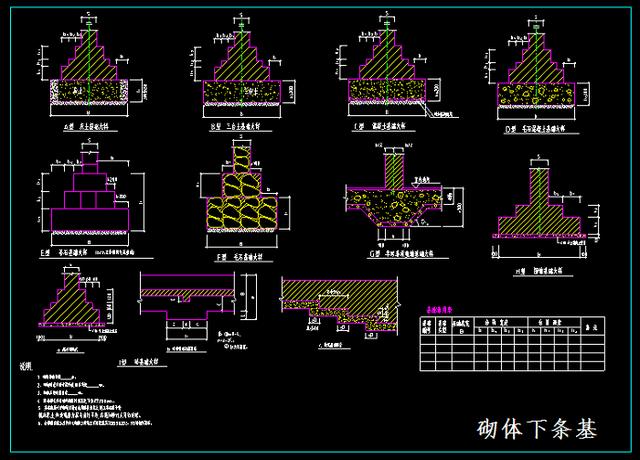Click the first numbered note line under 说明
The image size is (640, 460).
[57, 378]
